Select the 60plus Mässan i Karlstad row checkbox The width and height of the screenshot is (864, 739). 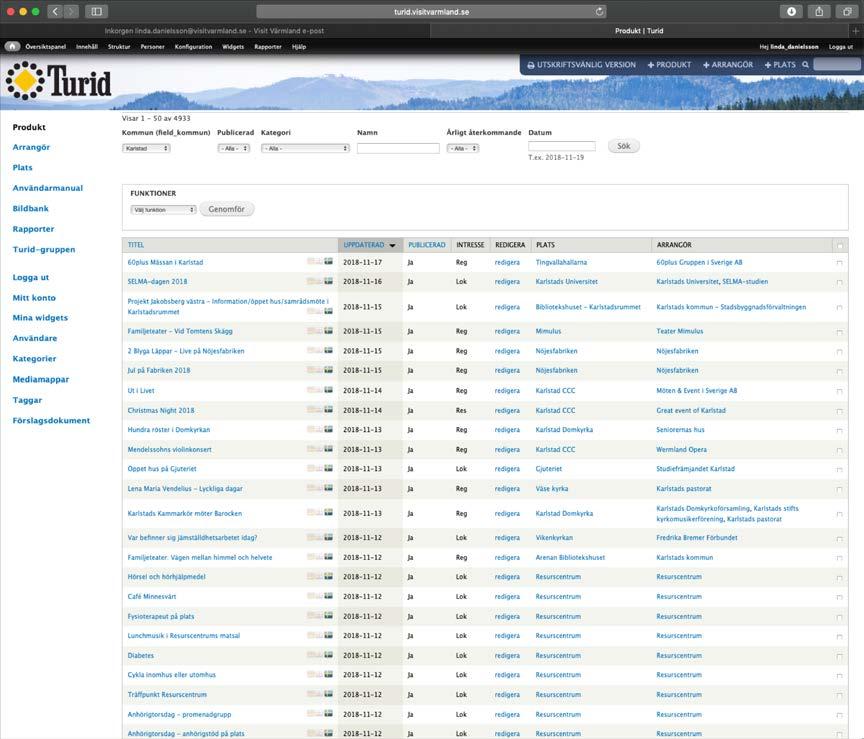point(839,263)
